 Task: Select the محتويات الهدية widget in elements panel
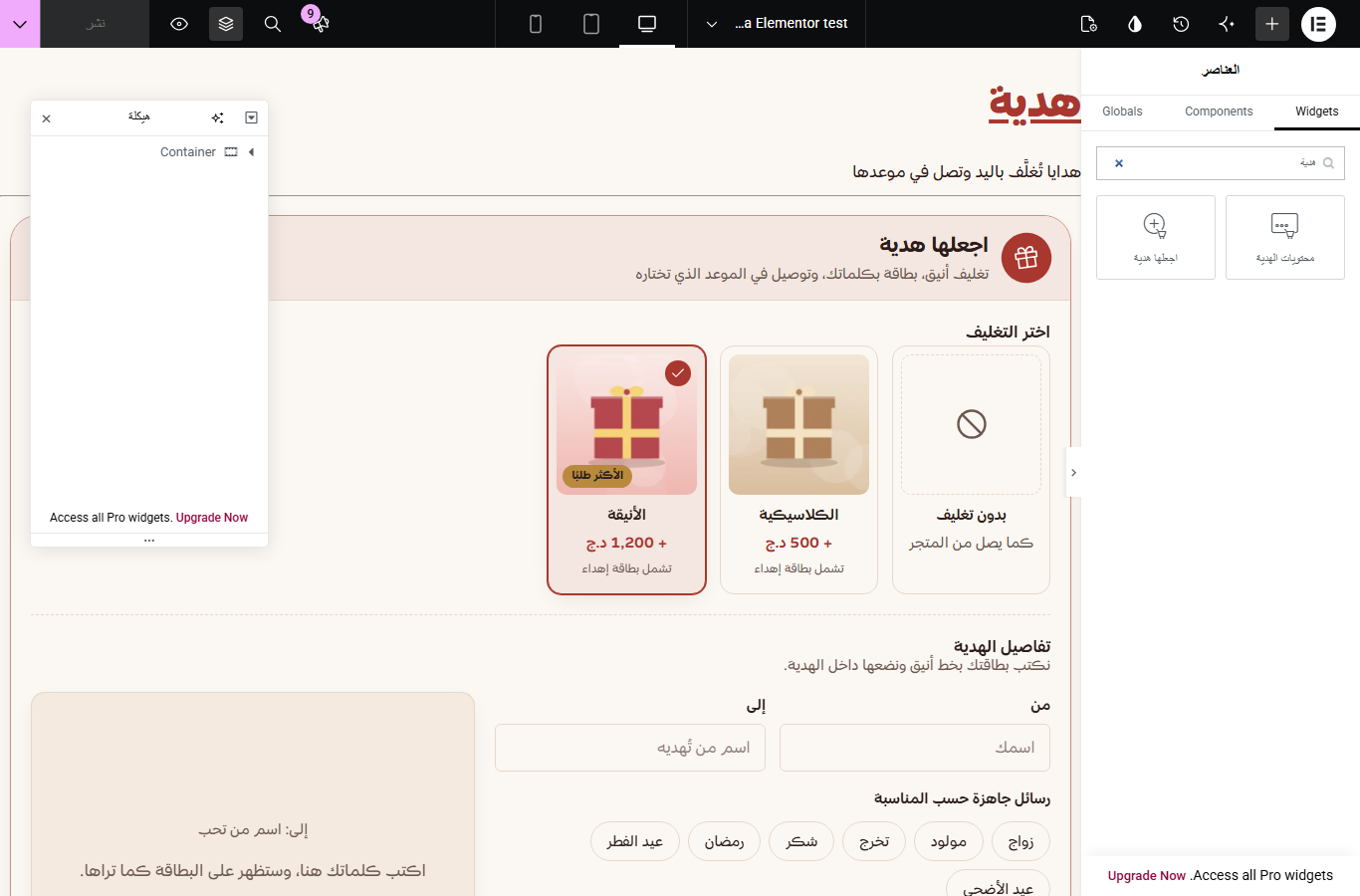click(1285, 237)
